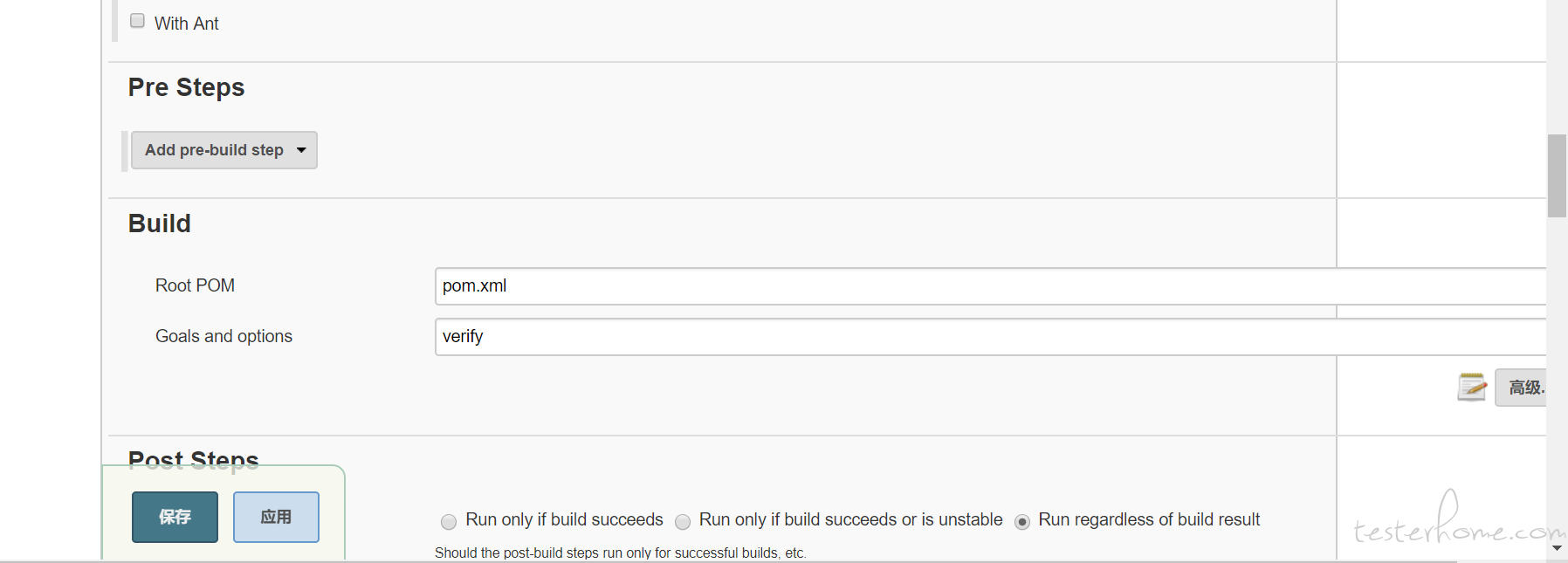Click the With Ant label text

tap(186, 24)
